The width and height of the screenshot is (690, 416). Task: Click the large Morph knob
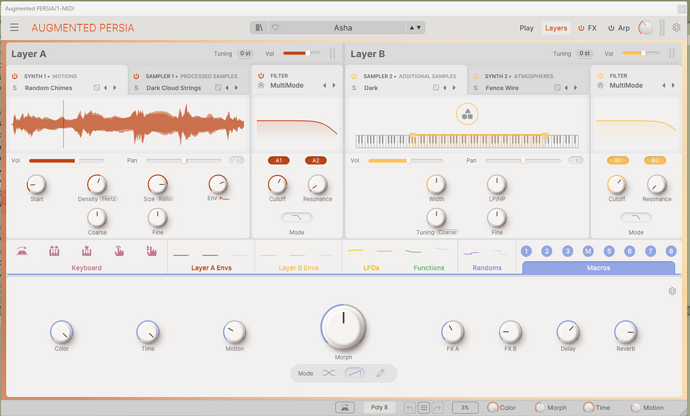[x=343, y=327]
